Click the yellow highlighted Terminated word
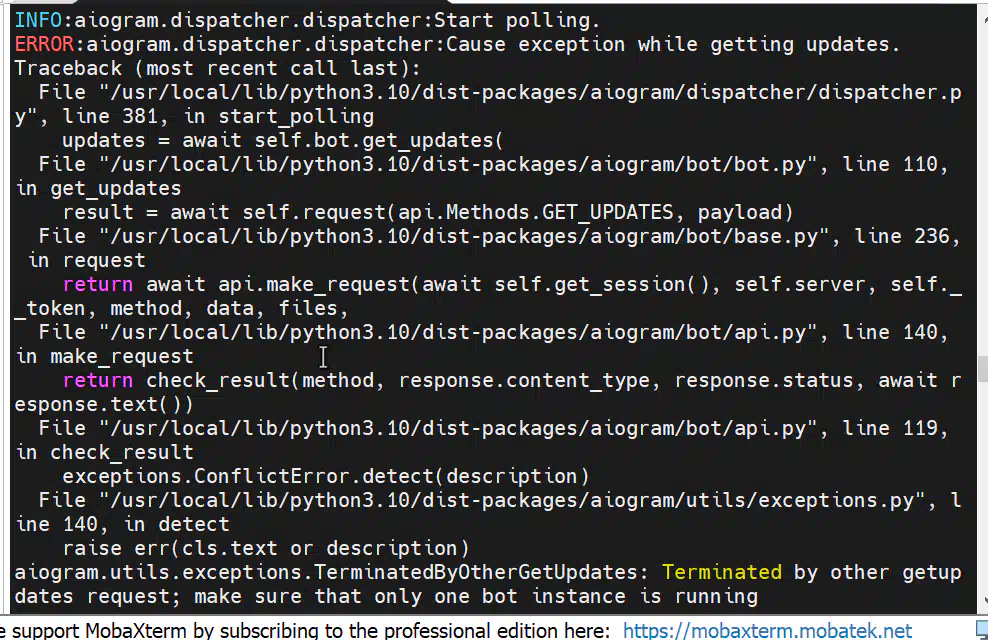This screenshot has height=640, width=988. click(721, 572)
